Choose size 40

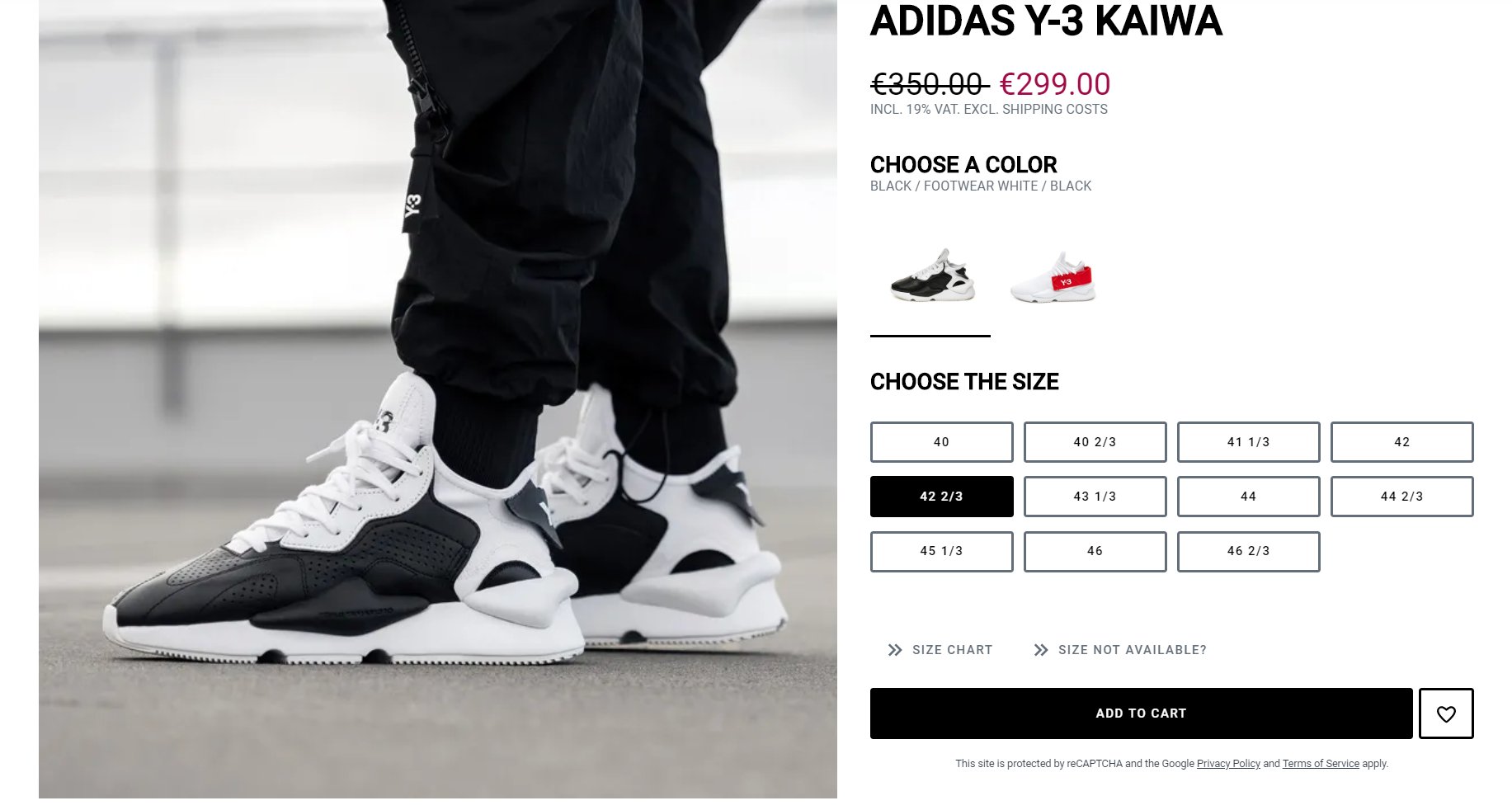(942, 442)
